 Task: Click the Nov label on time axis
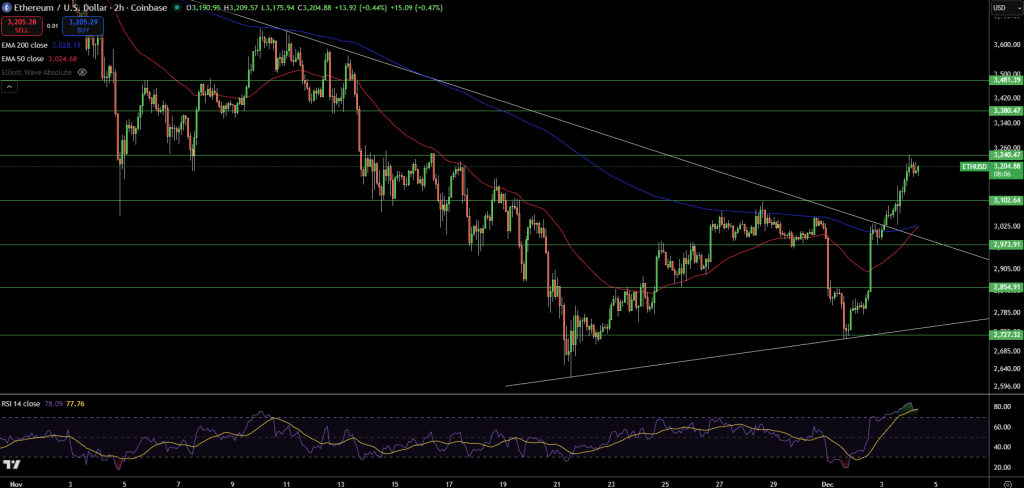[17, 483]
